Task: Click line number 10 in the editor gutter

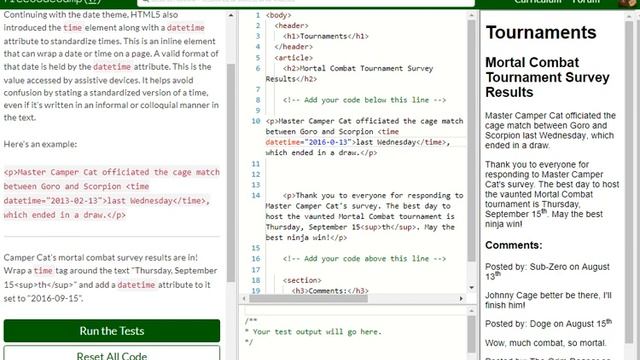Action: [x=256, y=121]
